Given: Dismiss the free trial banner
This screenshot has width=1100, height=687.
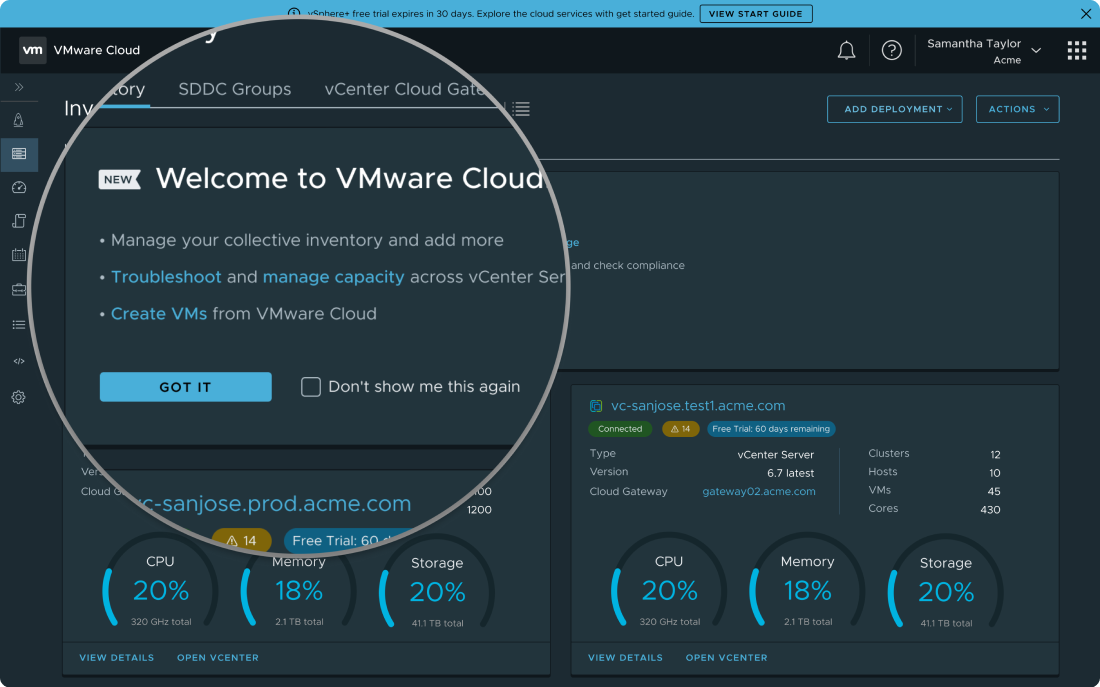Looking at the screenshot, I should 1086,13.
